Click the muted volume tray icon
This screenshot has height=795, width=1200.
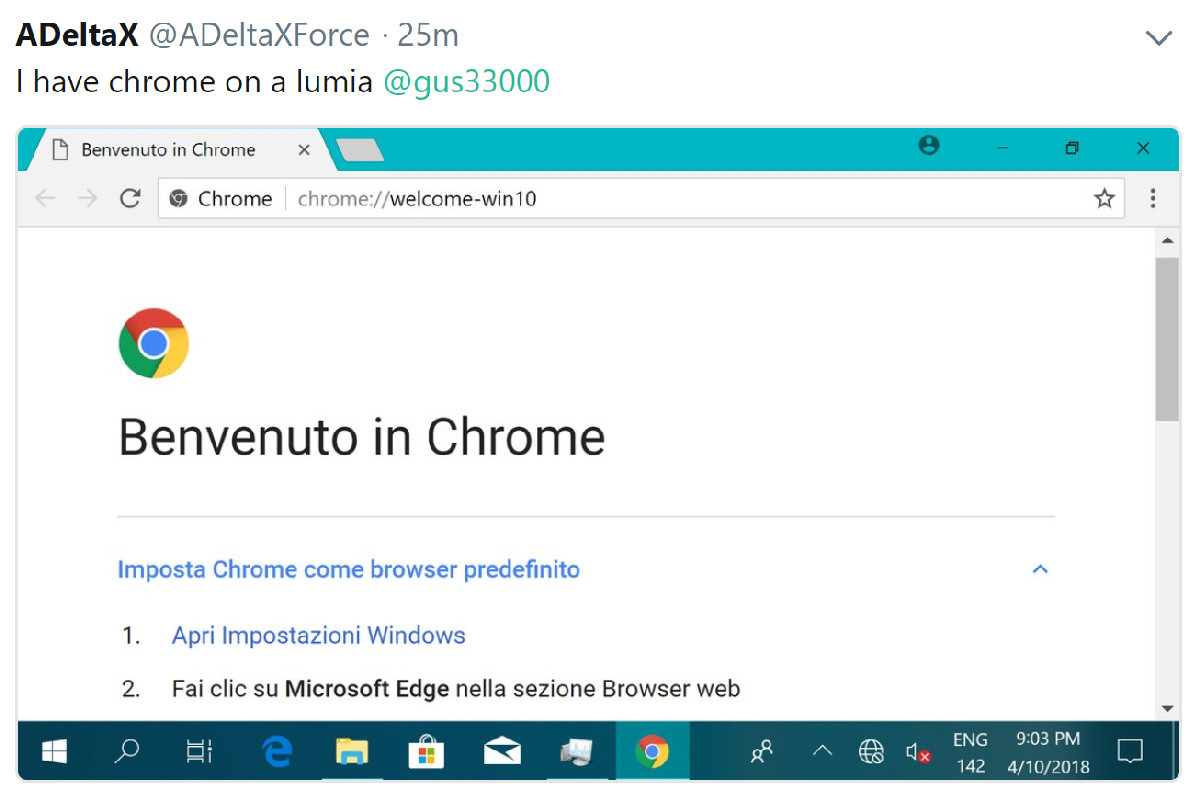tap(918, 751)
